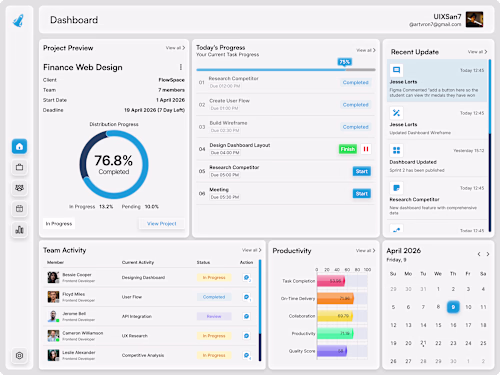Viewport: 500px width, 375px height.
Task: Expand View all in Team Activity
Action: tap(252, 250)
